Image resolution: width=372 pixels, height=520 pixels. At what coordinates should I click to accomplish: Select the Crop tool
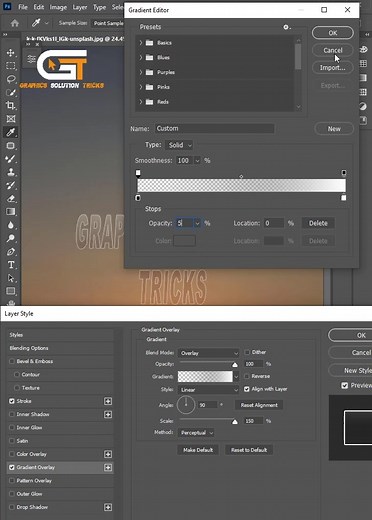[x=11, y=106]
